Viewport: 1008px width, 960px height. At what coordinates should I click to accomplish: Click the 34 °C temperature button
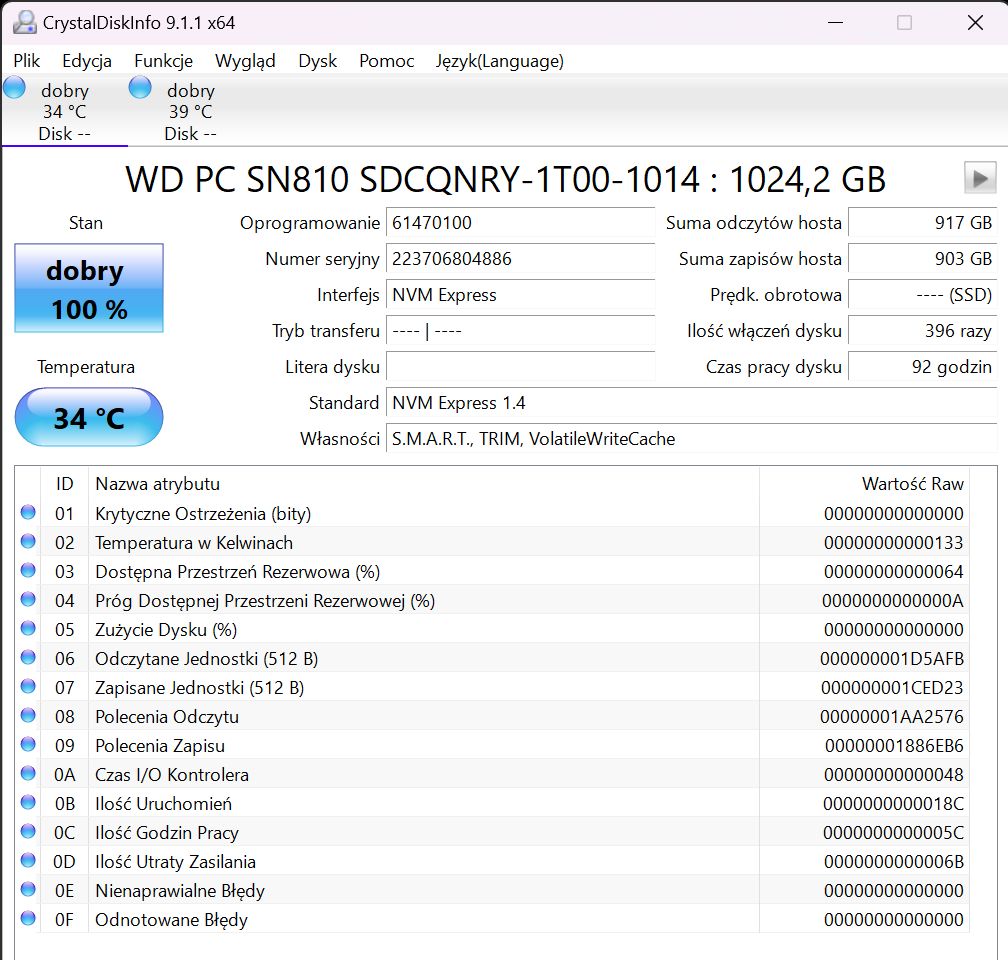point(89,417)
